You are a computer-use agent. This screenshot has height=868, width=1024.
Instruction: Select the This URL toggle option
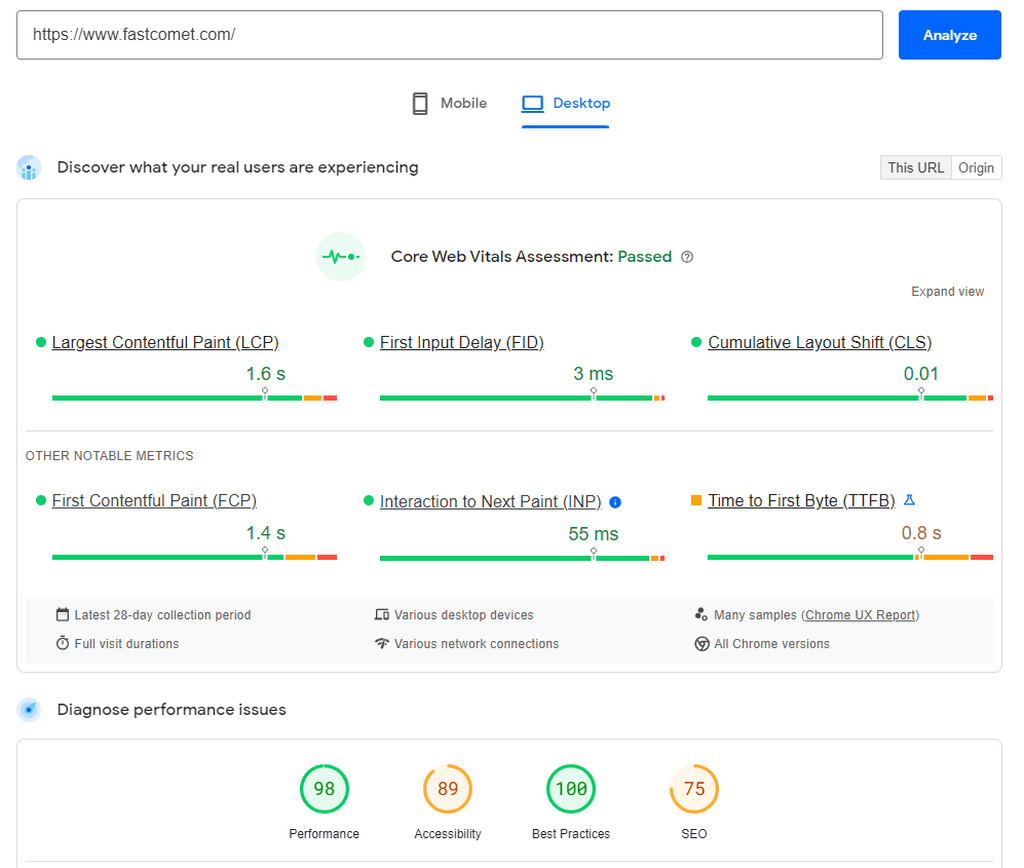915,167
